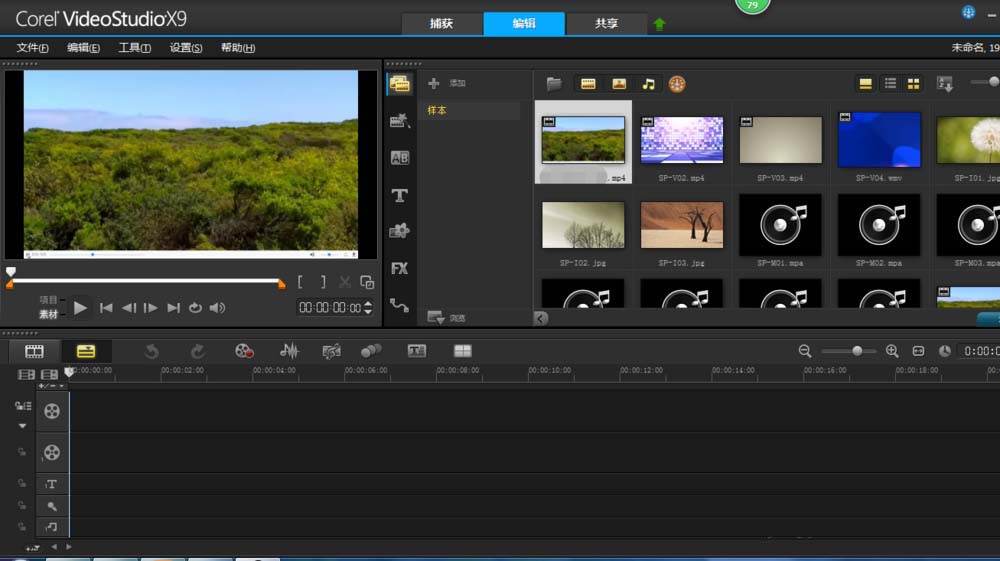Toggle showing videos in the library
This screenshot has width=1000, height=561.
click(x=588, y=84)
